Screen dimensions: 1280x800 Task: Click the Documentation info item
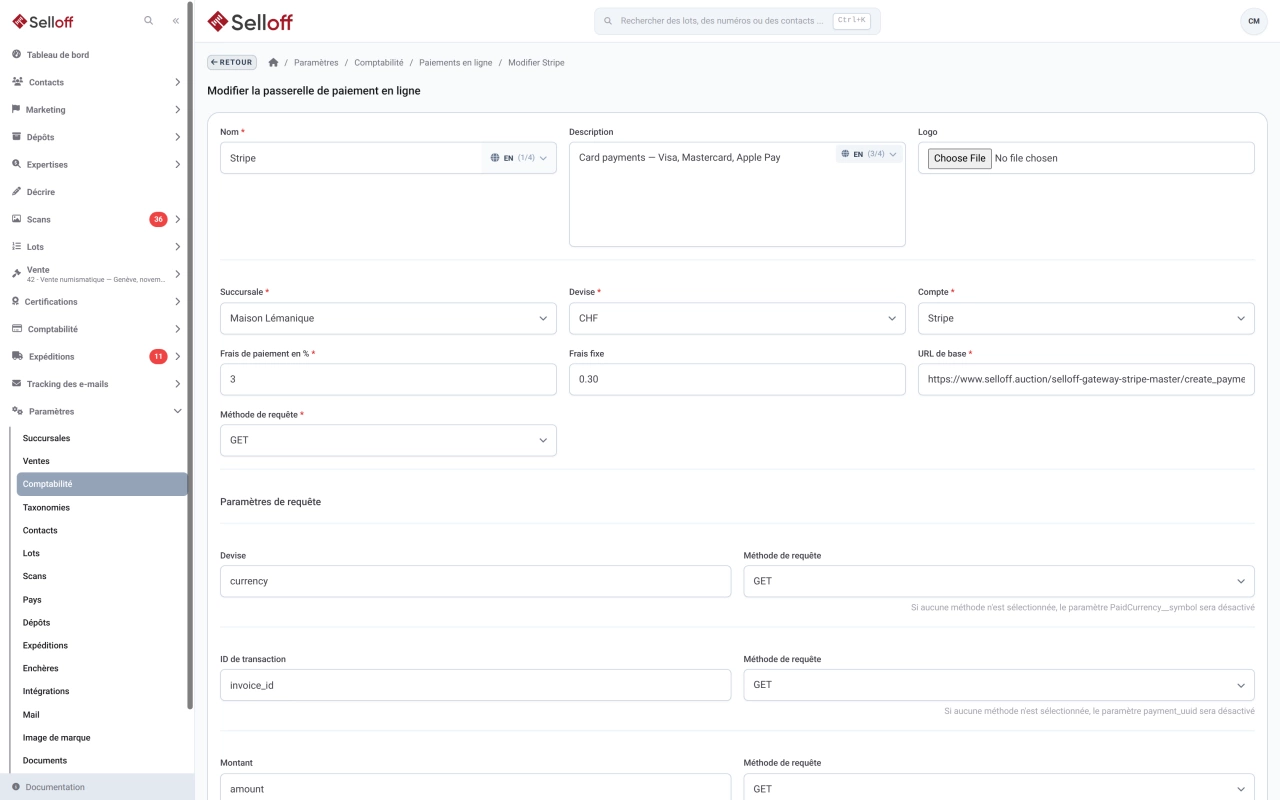tap(97, 787)
